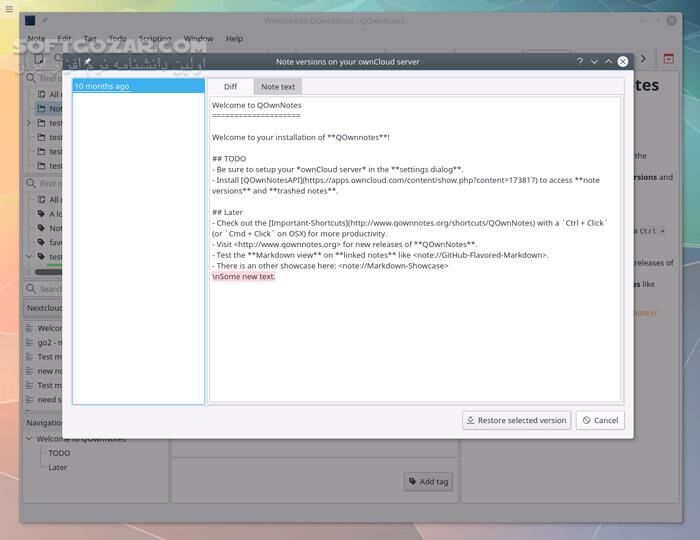Open the "need s" note in notes list
This screenshot has height=540, width=700.
pos(44,399)
